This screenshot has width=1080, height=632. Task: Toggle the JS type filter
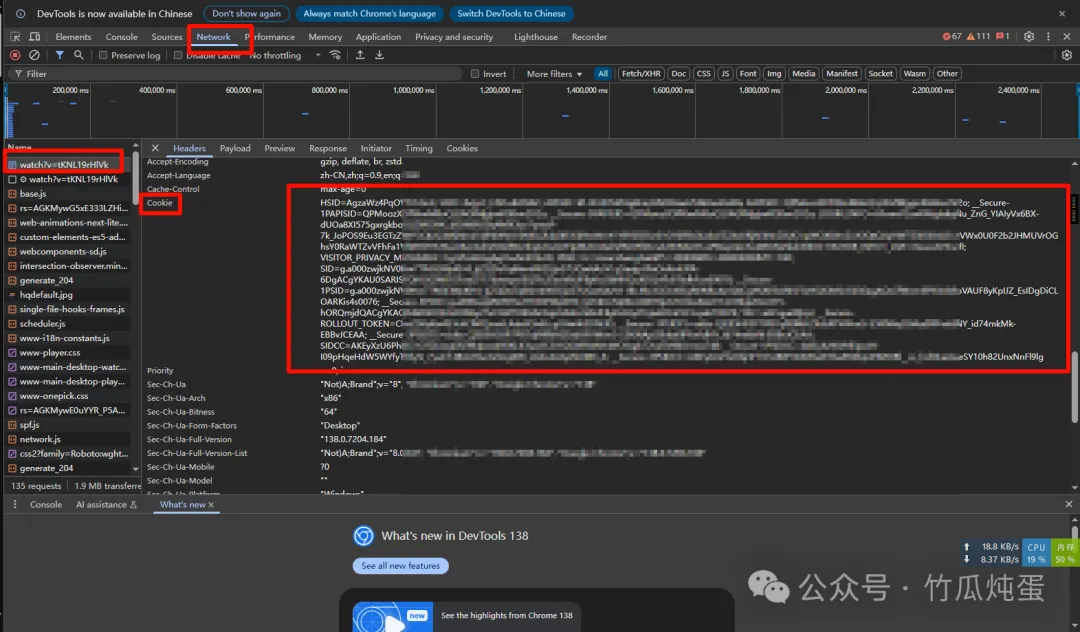tap(725, 74)
